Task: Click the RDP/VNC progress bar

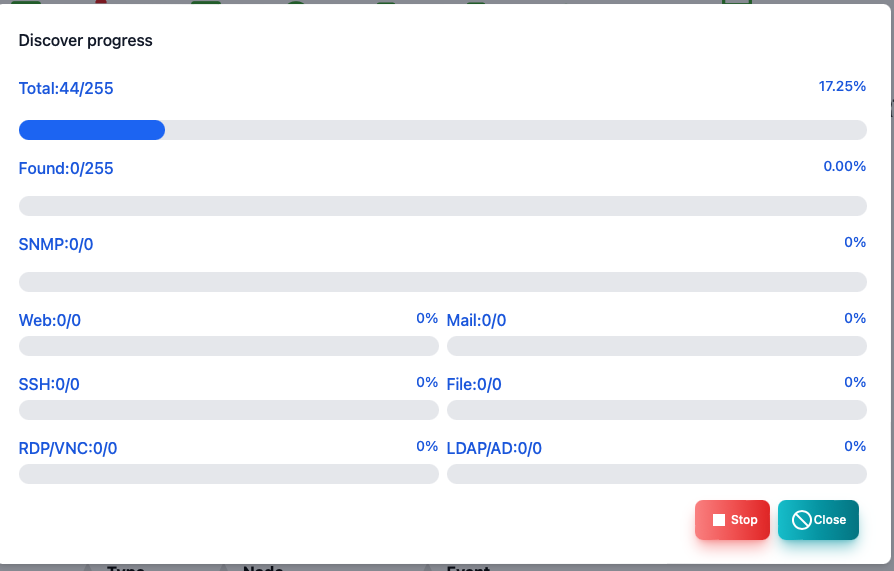Action: (229, 473)
